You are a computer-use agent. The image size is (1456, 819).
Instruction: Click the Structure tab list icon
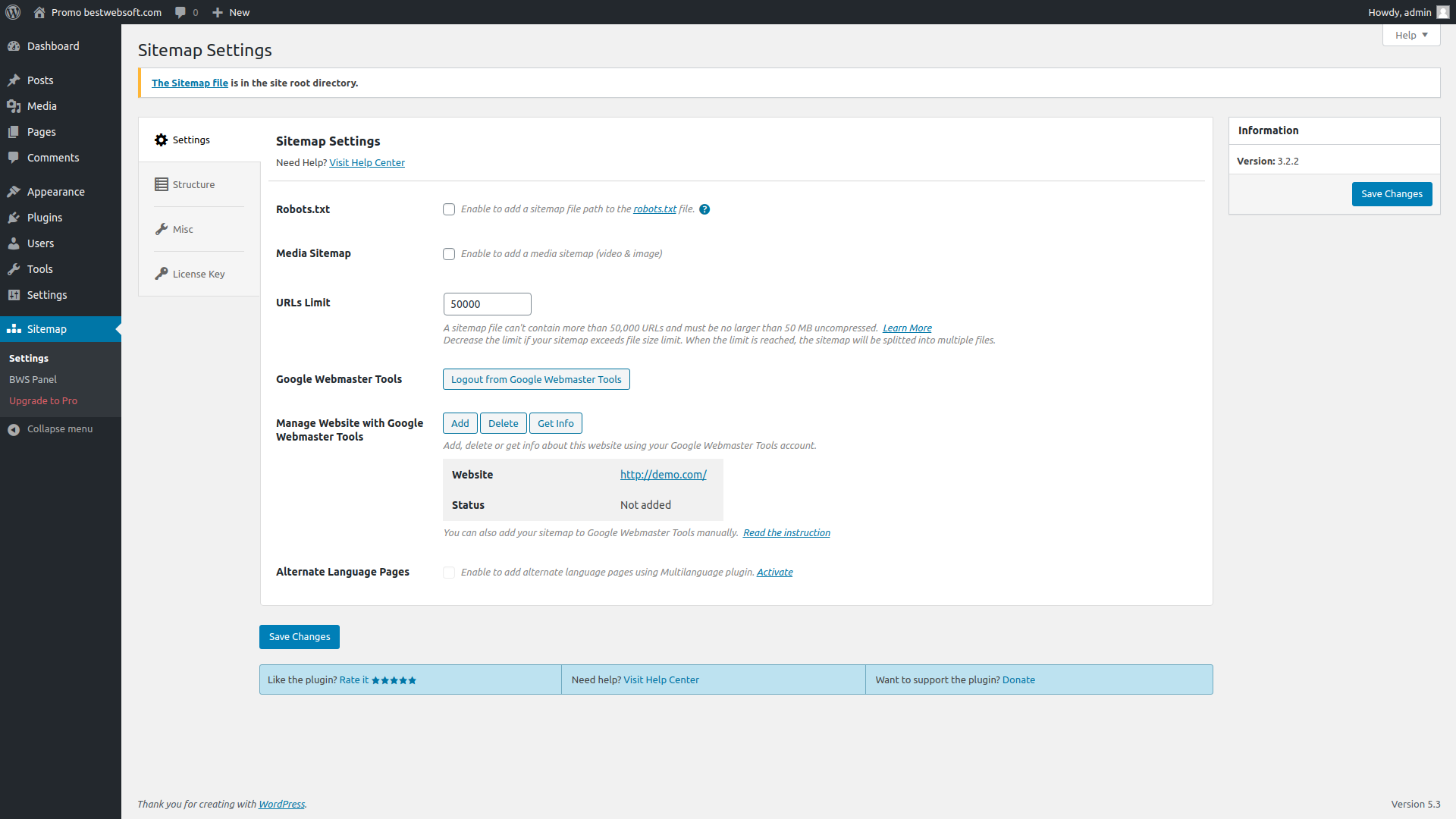click(162, 184)
